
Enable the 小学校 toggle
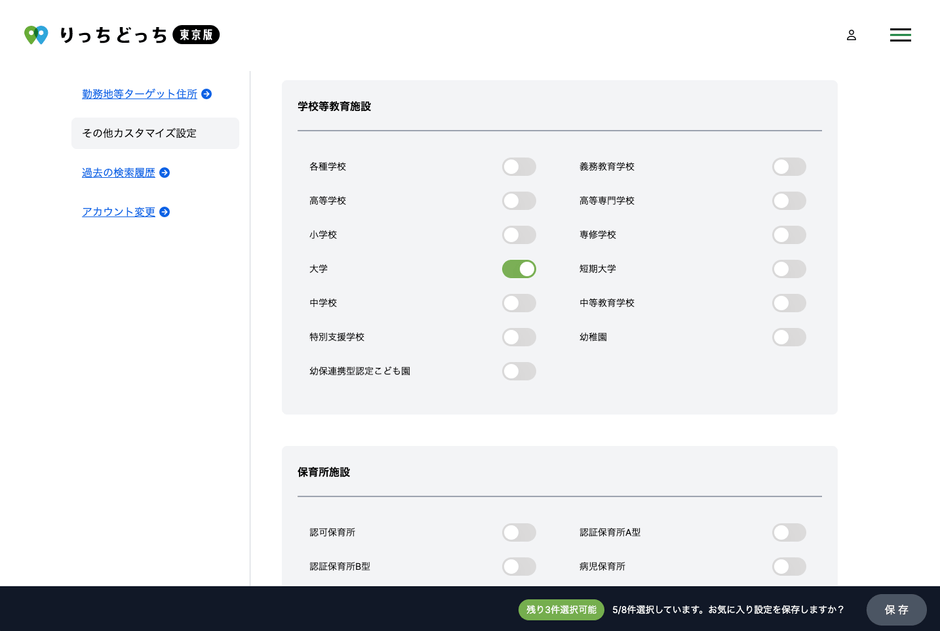[519, 235]
